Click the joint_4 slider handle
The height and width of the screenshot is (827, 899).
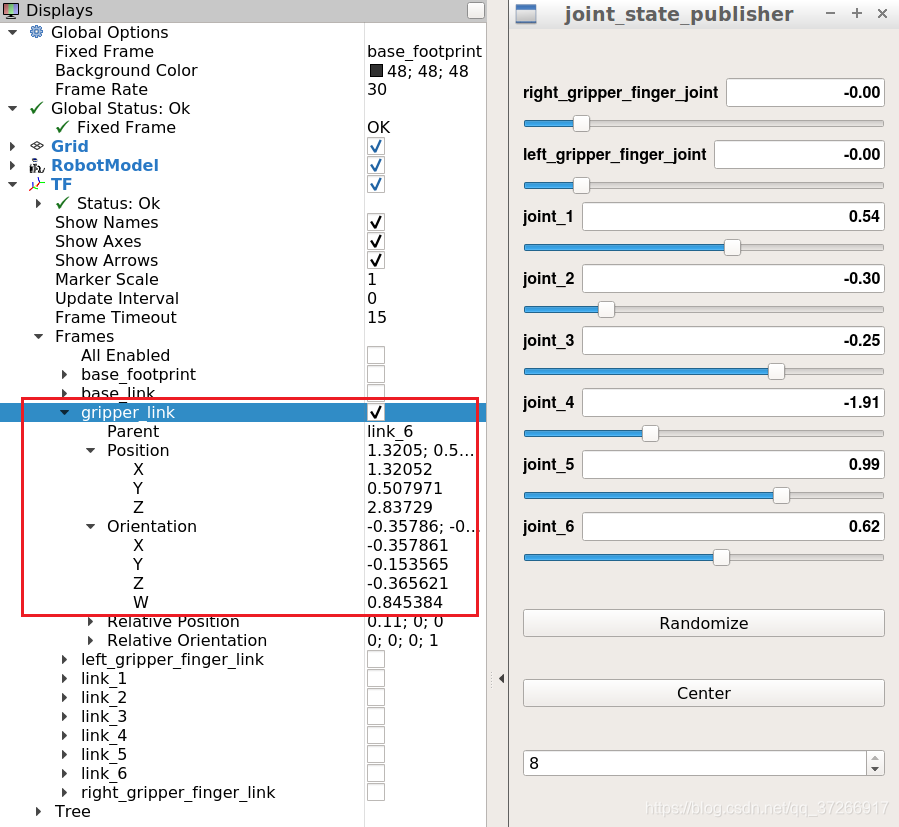pyautogui.click(x=650, y=433)
